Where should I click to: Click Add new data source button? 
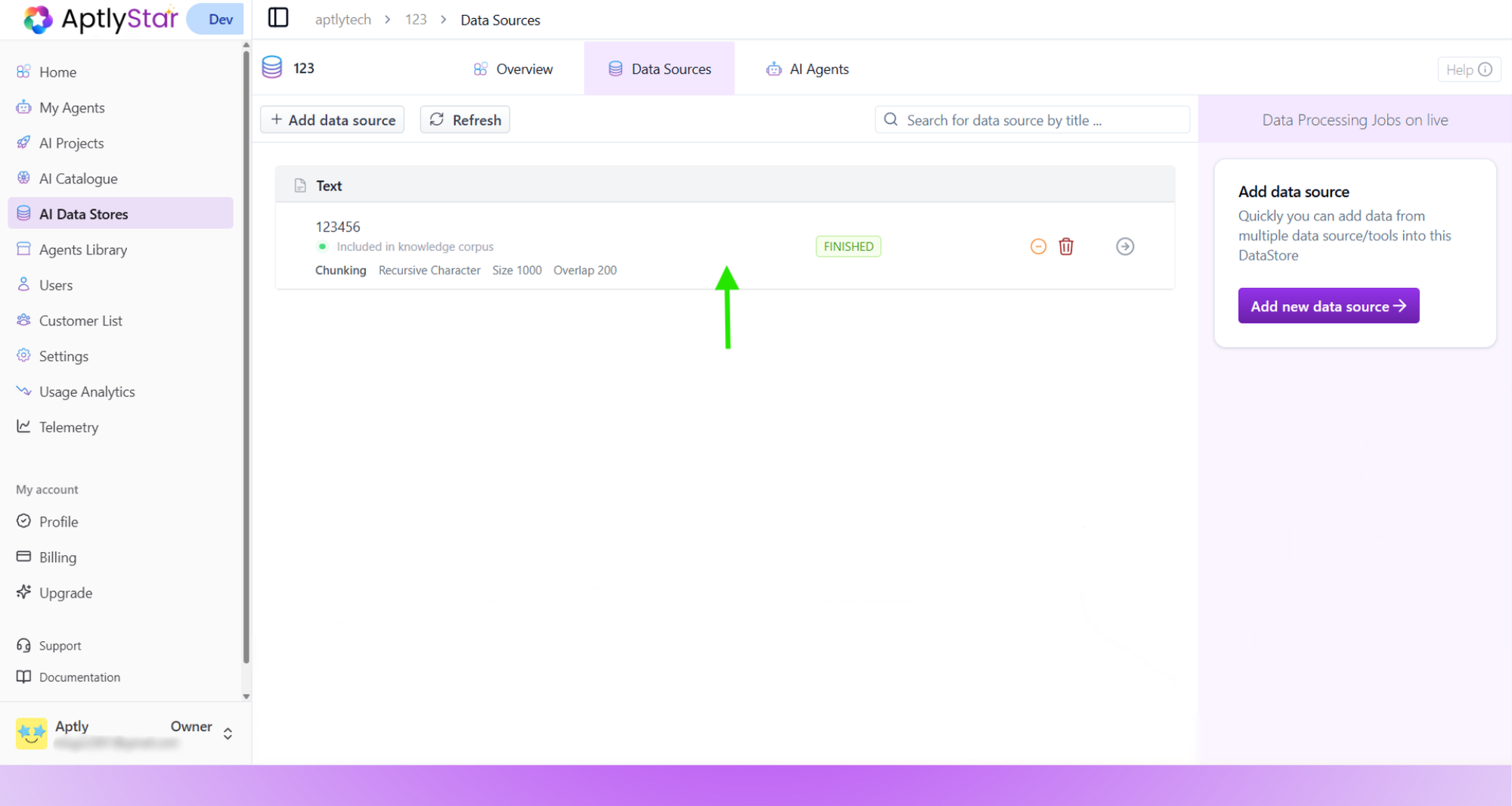tap(1328, 305)
